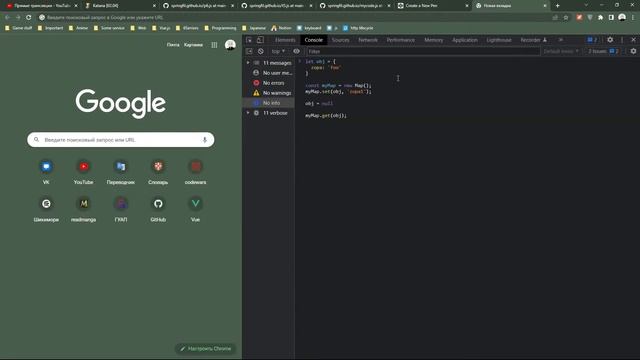
Task: Open the VK shortcut
Action: [46, 171]
